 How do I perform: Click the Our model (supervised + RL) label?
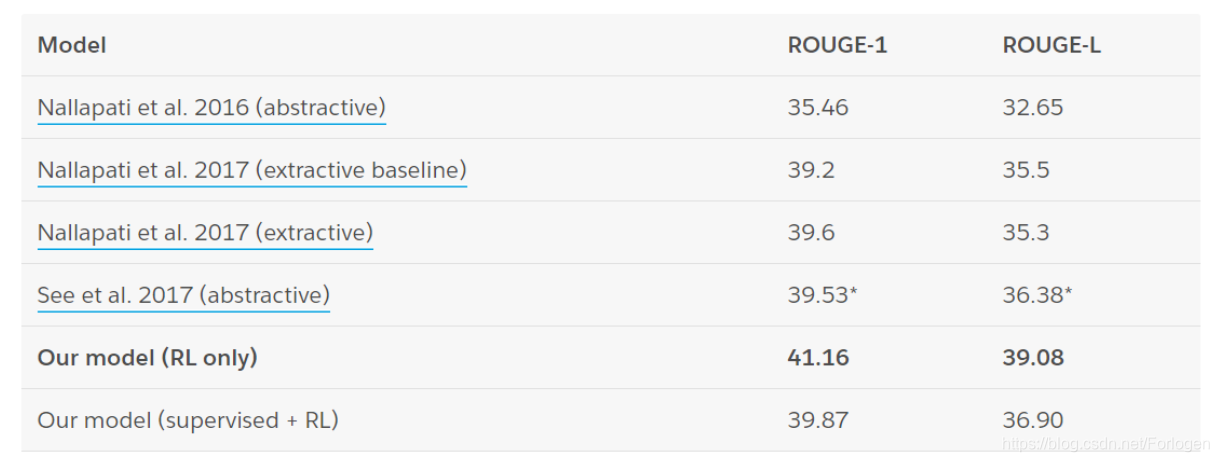click(x=188, y=420)
